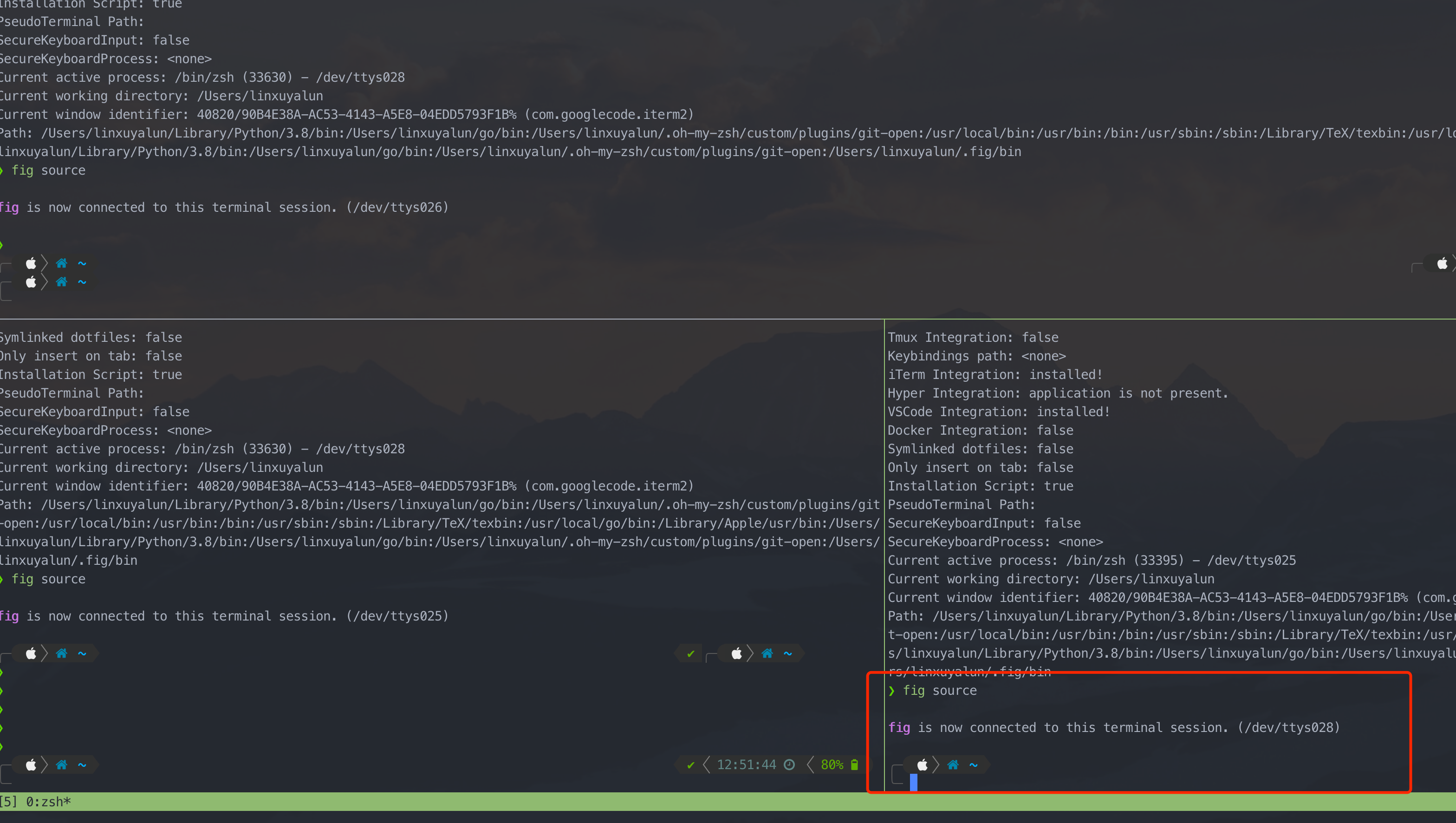
Task: Click the angle bracket after the Apple logo
Action: tap(44, 765)
